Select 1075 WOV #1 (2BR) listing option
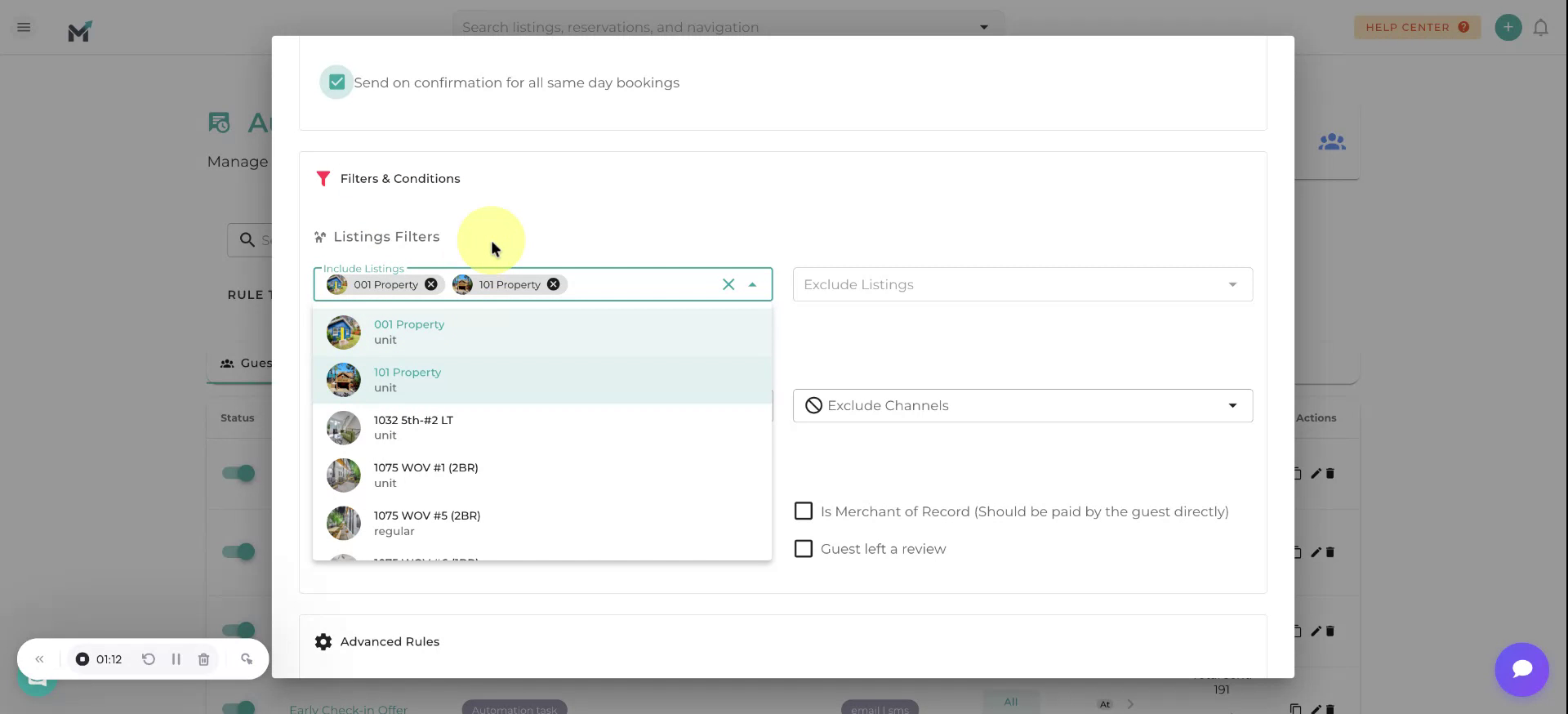Screen dimensions: 1568x714 (x=542, y=475)
